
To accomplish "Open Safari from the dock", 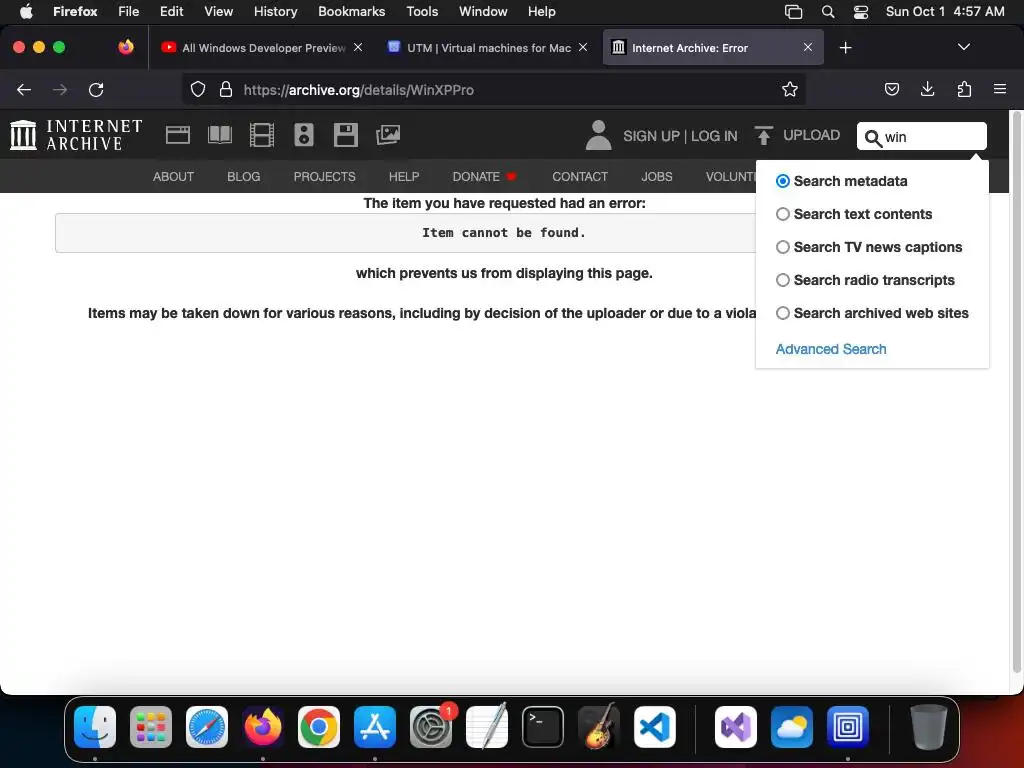I will 207,727.
